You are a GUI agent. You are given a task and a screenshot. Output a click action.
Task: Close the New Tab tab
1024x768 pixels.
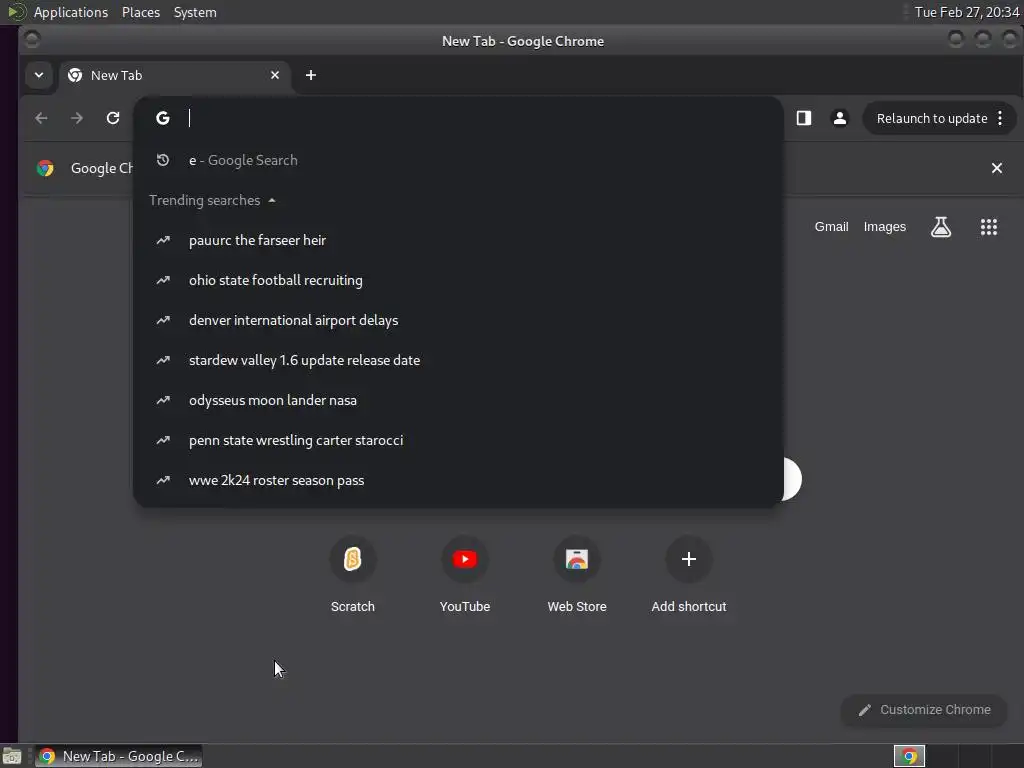(275, 75)
